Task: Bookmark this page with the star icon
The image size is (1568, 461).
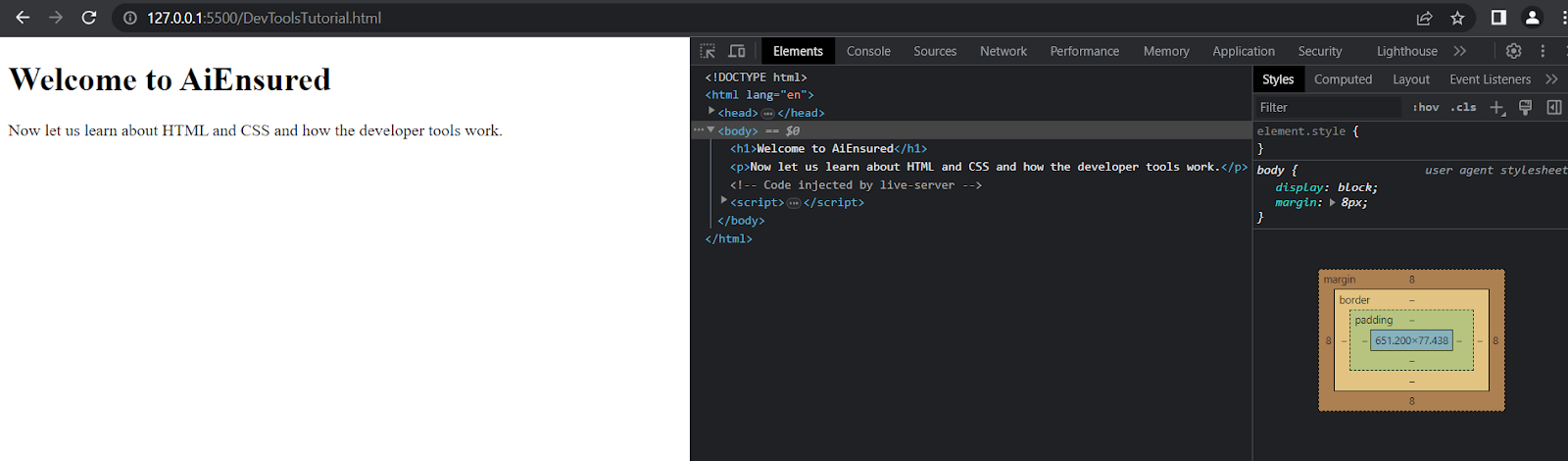Action: 1457,18
